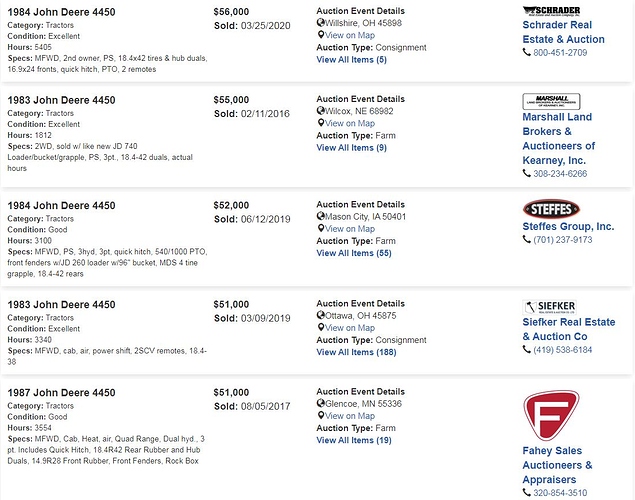Click the globe icon next to Mason City, IA
The width and height of the screenshot is (635, 500).
click(321, 216)
